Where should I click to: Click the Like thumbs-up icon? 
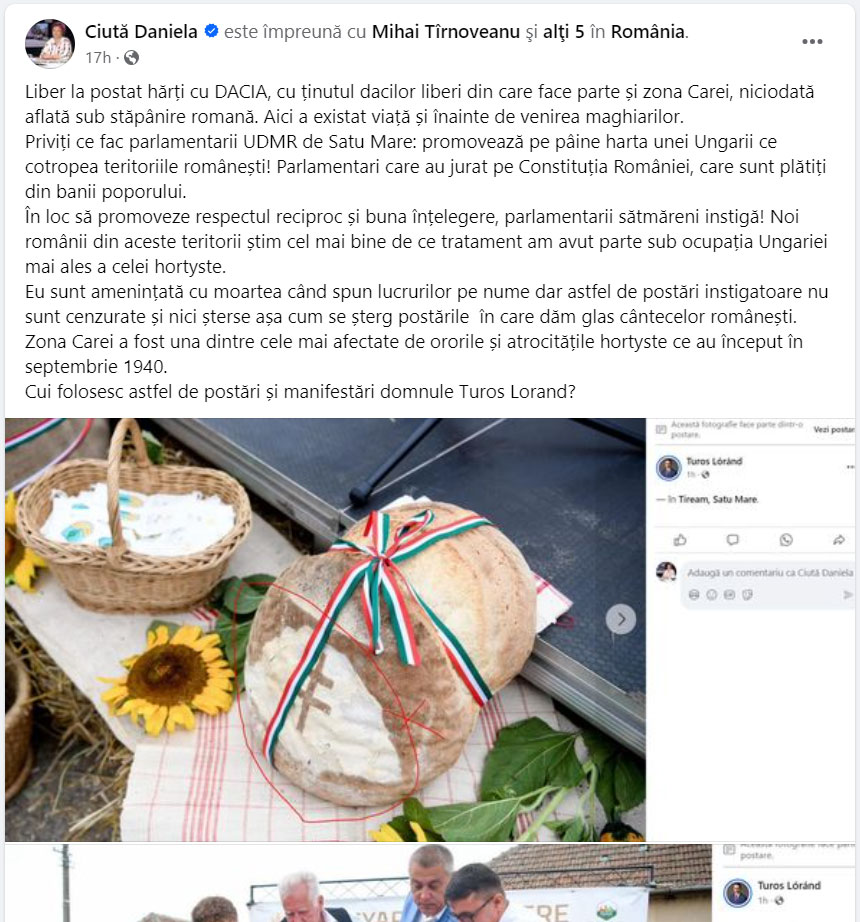point(680,540)
